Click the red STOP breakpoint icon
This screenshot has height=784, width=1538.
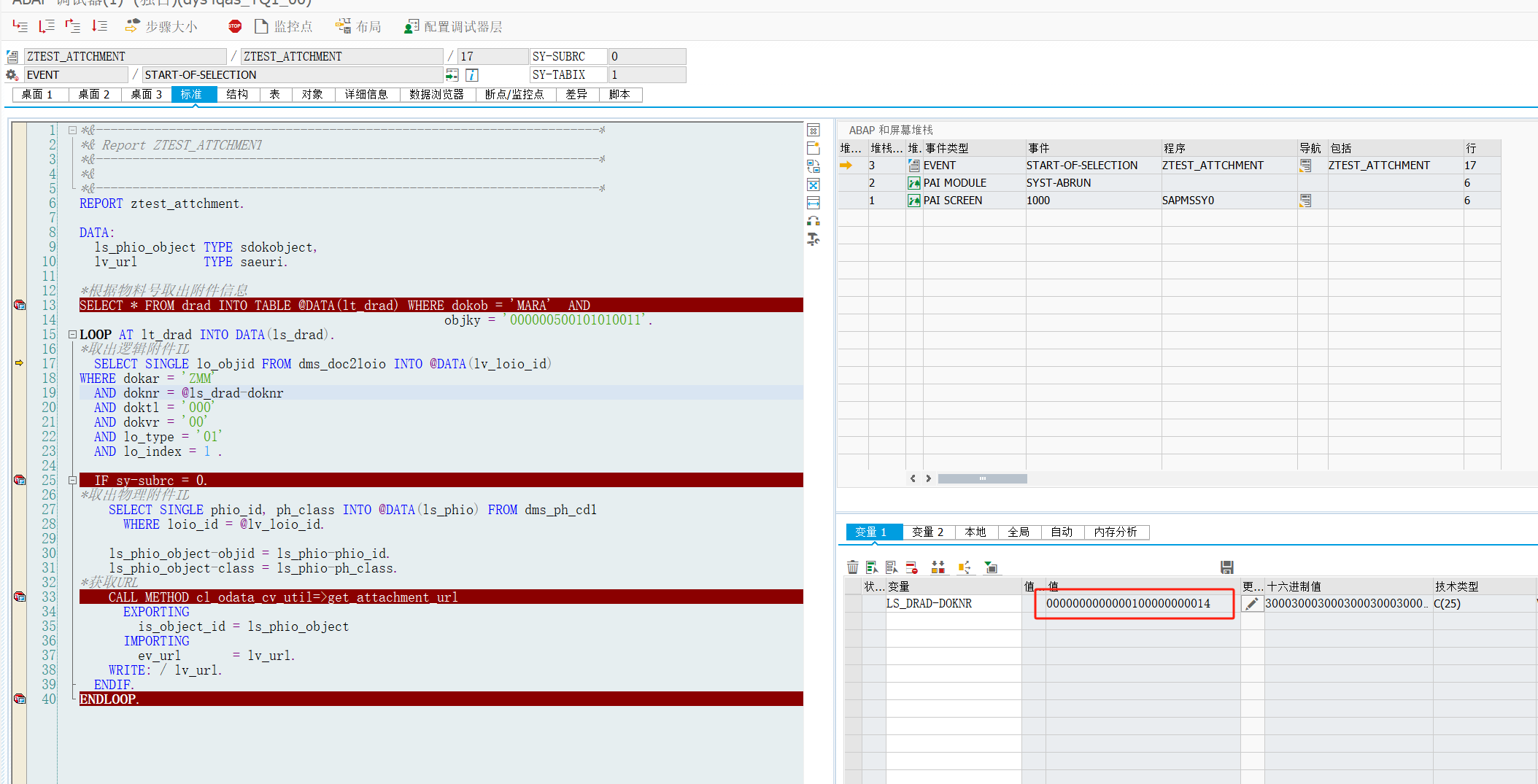click(x=235, y=26)
